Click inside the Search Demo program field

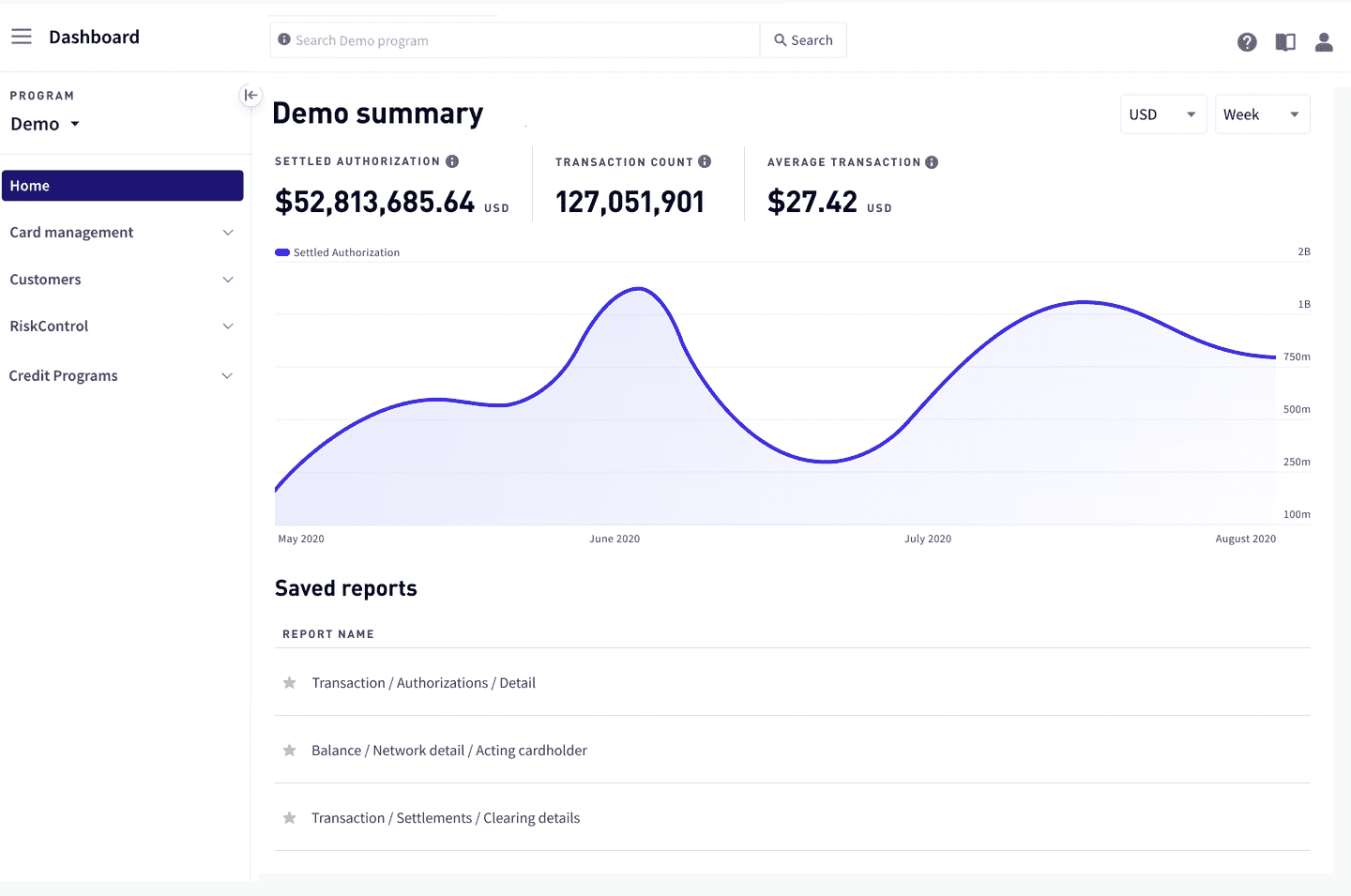tap(514, 39)
